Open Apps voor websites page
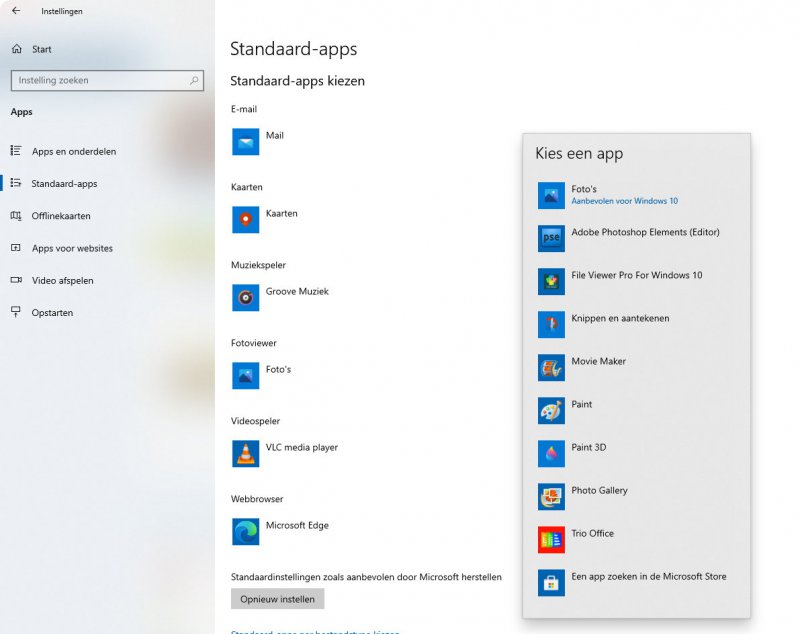The width and height of the screenshot is (800, 634). 72,248
